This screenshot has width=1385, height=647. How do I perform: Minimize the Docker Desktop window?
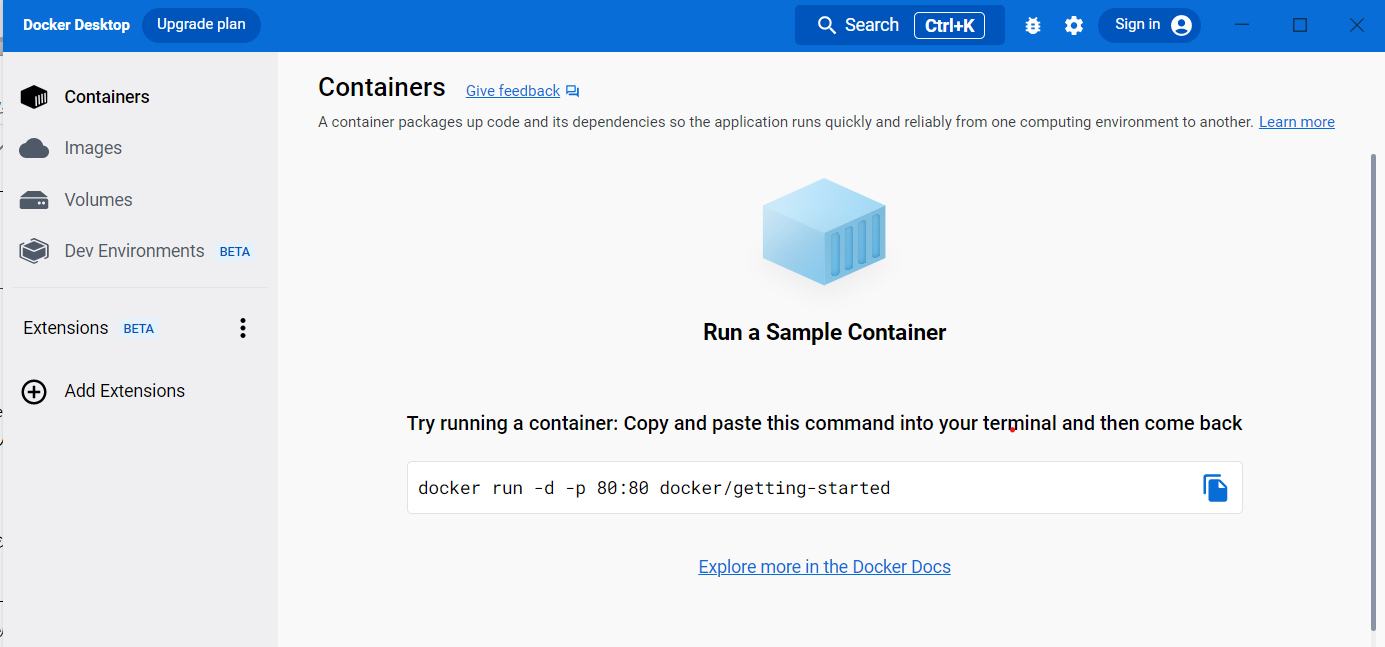click(1243, 26)
